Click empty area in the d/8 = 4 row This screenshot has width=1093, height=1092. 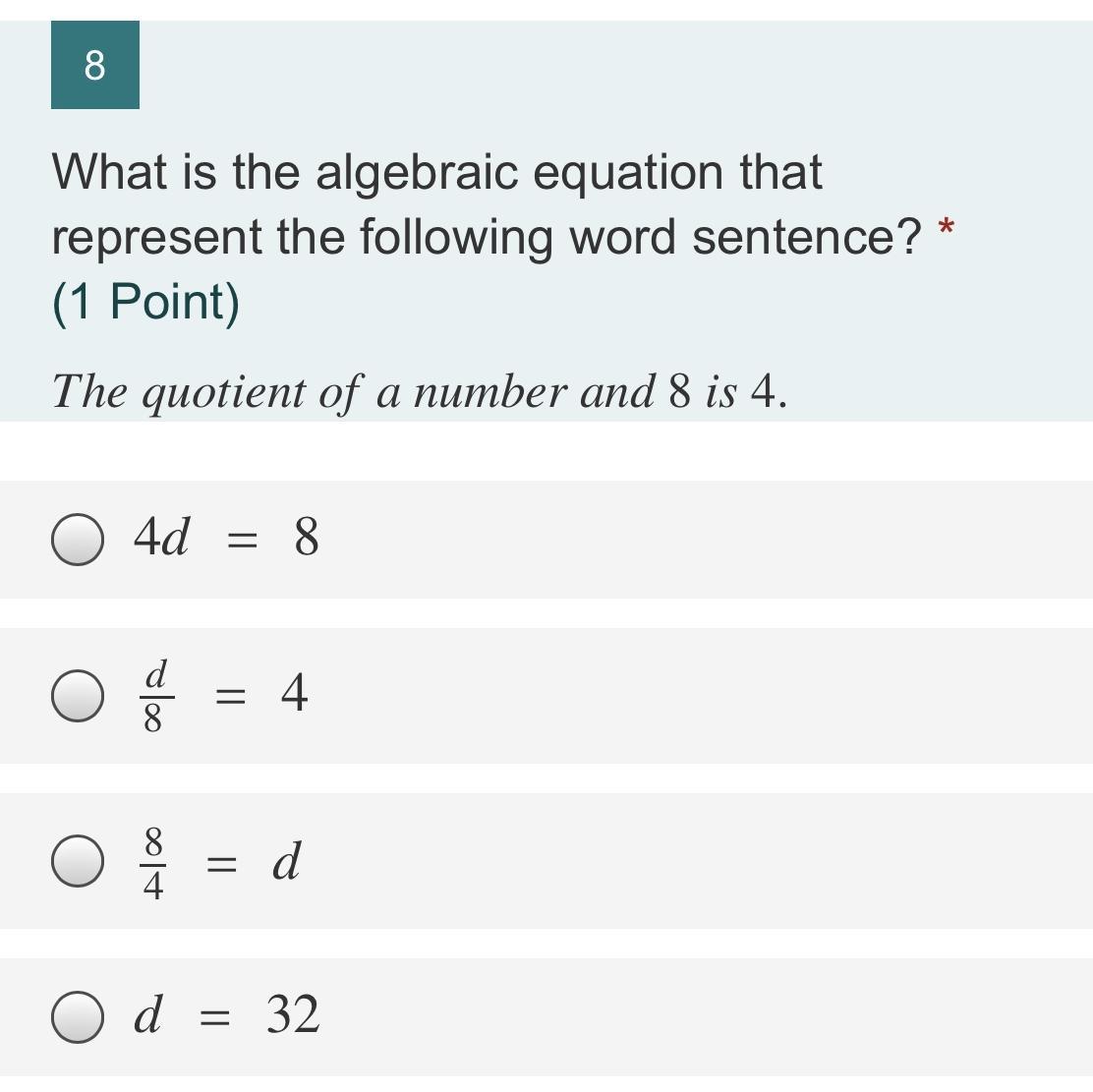[688, 696]
